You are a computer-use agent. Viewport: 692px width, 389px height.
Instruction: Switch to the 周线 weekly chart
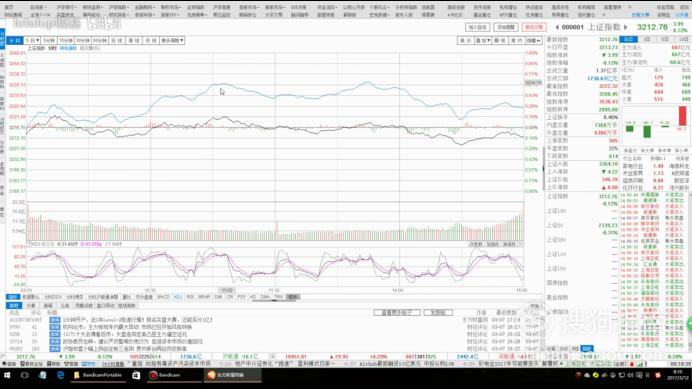(x=134, y=40)
